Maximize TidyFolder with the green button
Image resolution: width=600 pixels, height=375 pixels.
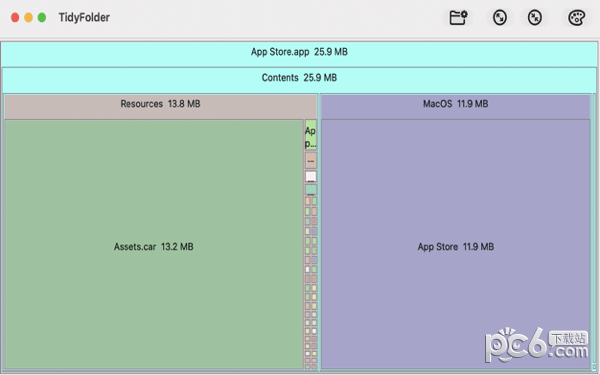pos(42,18)
